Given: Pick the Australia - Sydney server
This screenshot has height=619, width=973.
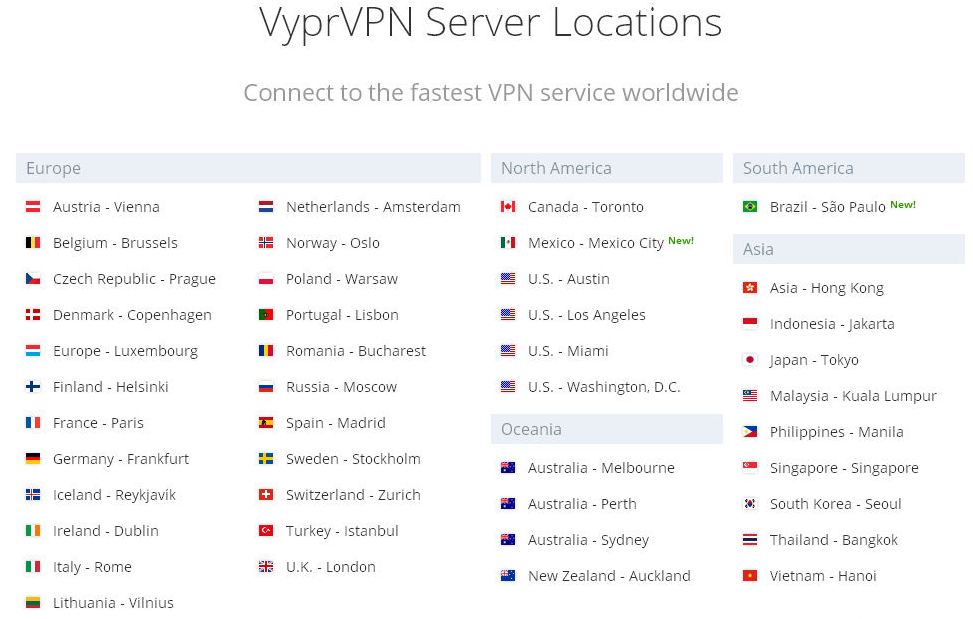Looking at the screenshot, I should click(x=588, y=541).
